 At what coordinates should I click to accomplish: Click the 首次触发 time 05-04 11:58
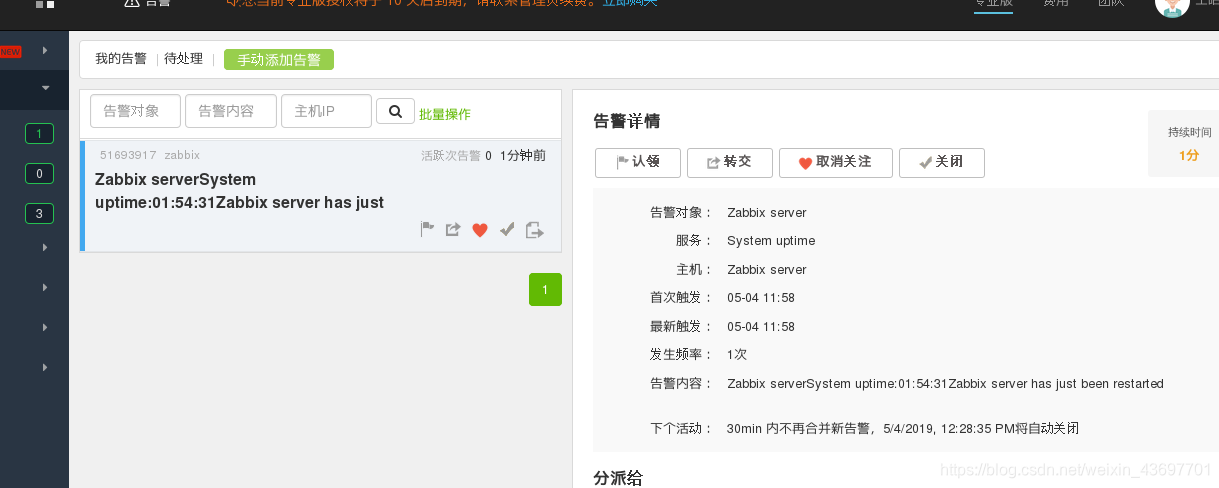point(761,298)
